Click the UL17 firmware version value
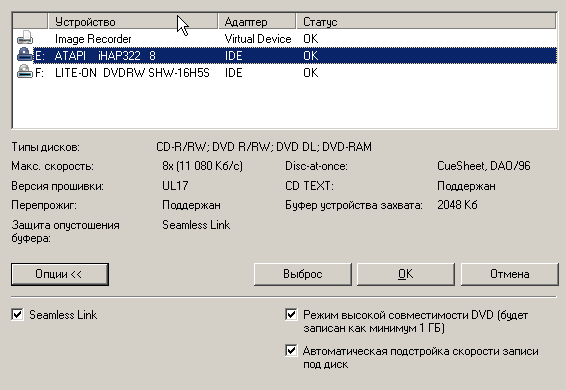This screenshot has height=390, width=566. (175, 186)
